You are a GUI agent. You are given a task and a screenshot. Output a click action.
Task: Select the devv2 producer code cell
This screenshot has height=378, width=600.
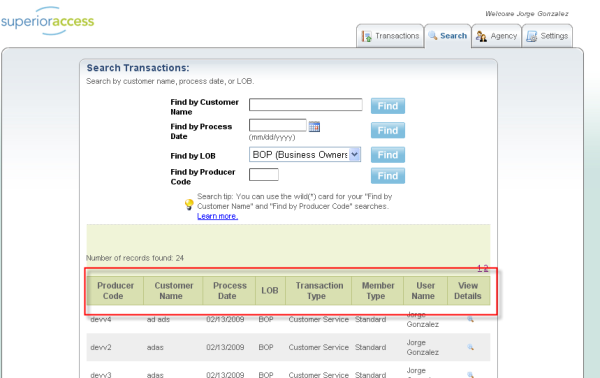point(101,347)
